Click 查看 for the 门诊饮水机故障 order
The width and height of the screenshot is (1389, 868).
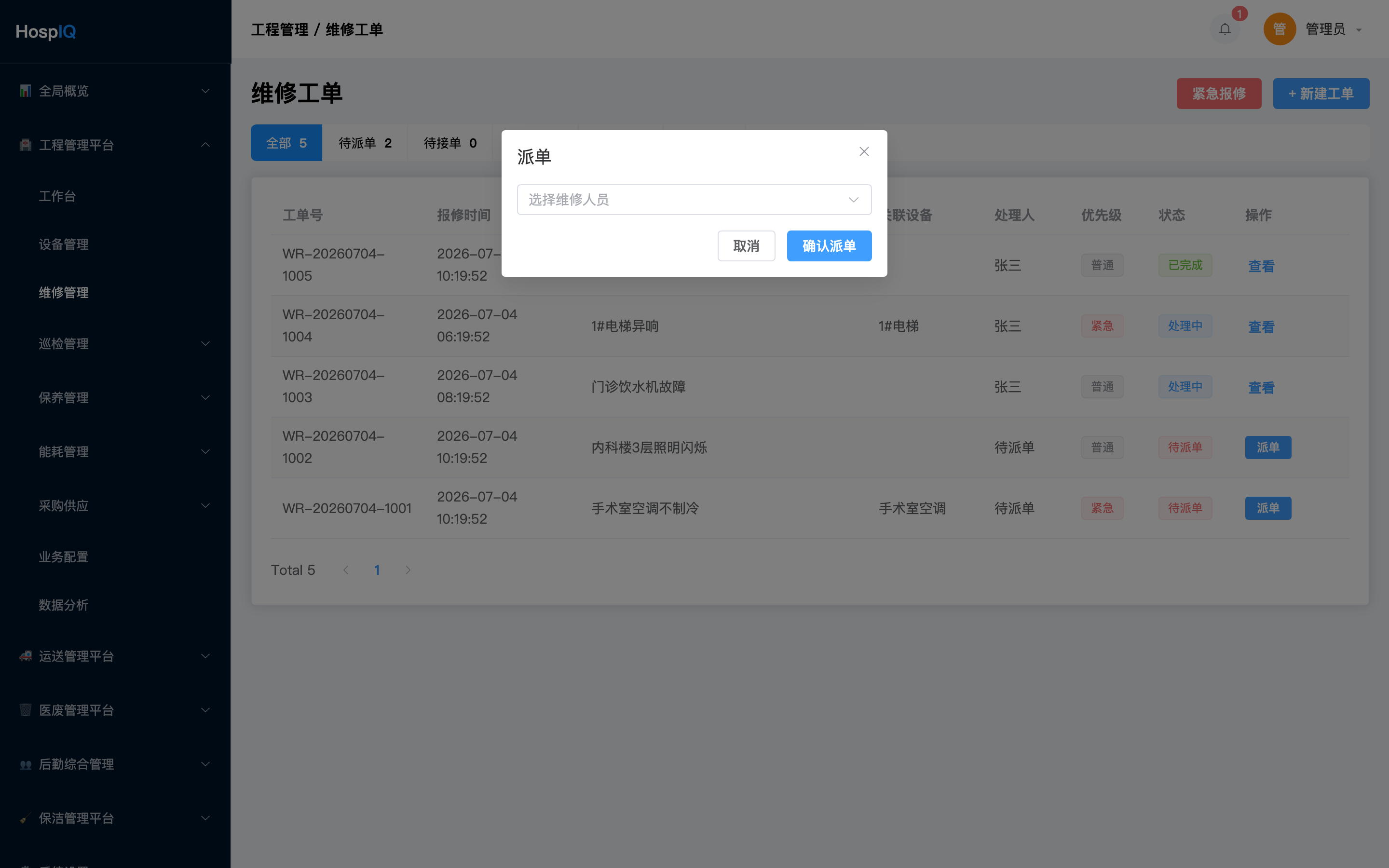1261,388
